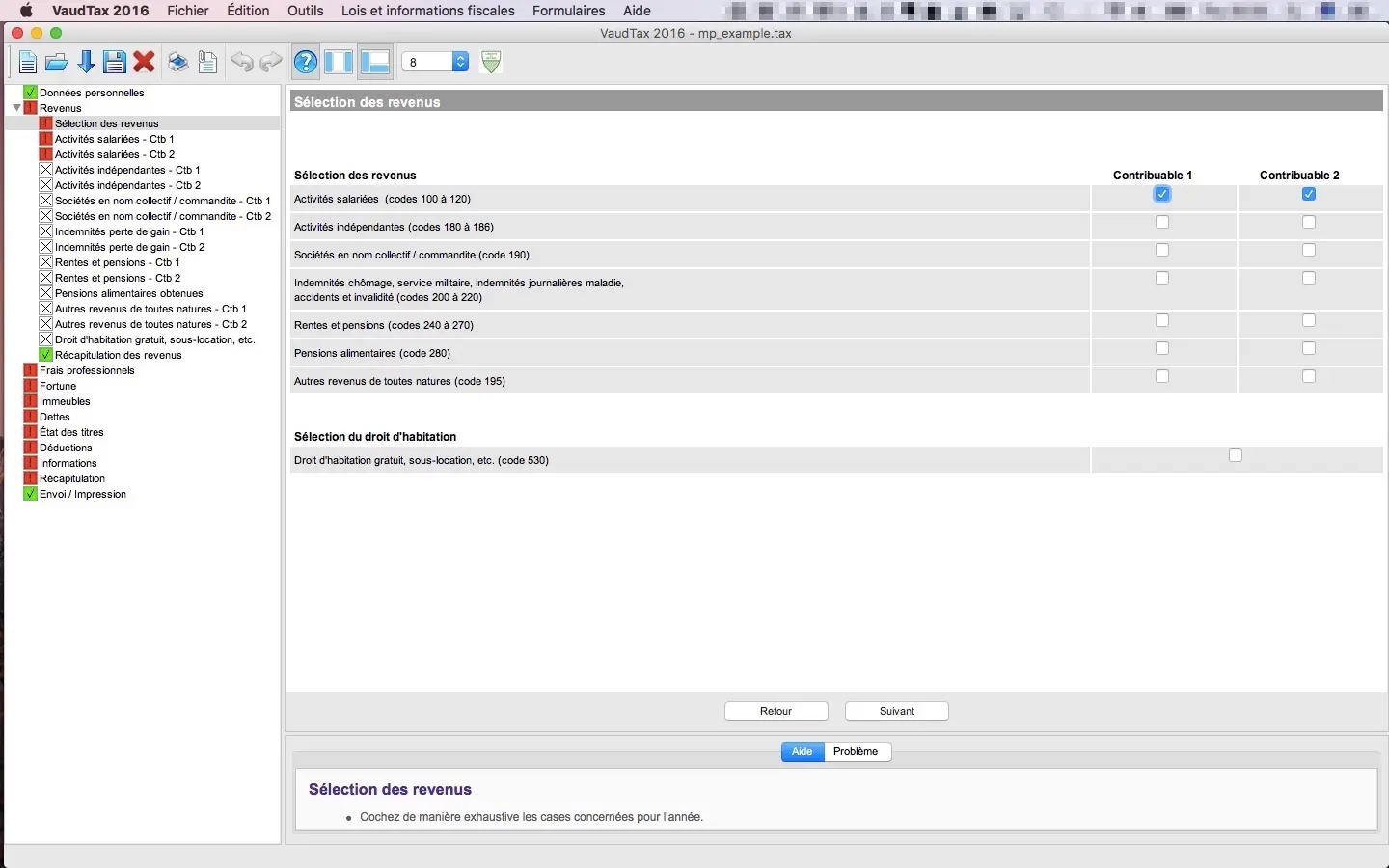Open the Apple menu
1389x868 pixels.
click(26, 11)
